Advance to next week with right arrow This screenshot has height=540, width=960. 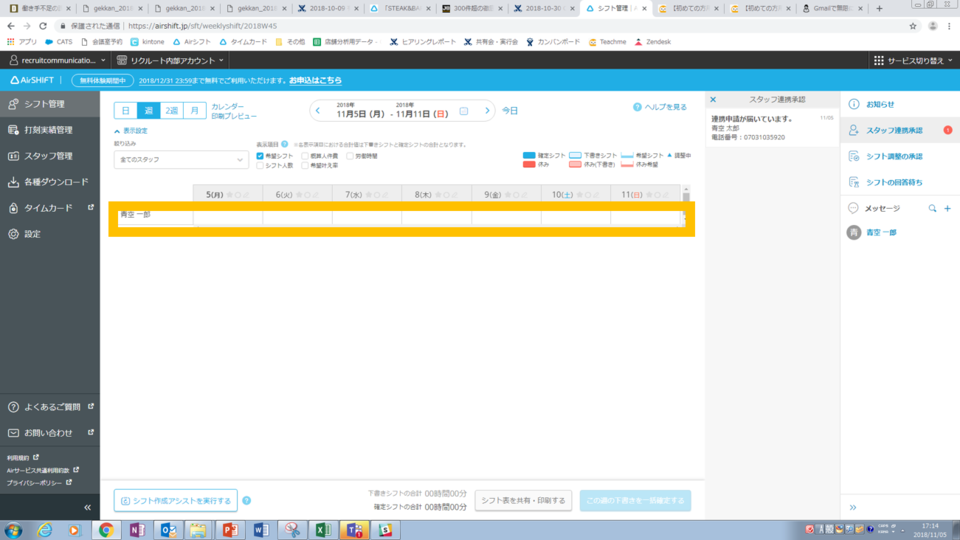488,110
